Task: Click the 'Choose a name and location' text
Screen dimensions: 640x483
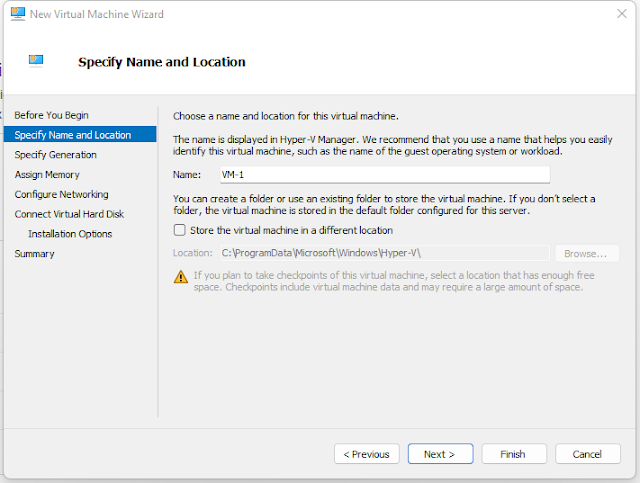Action: click(286, 116)
